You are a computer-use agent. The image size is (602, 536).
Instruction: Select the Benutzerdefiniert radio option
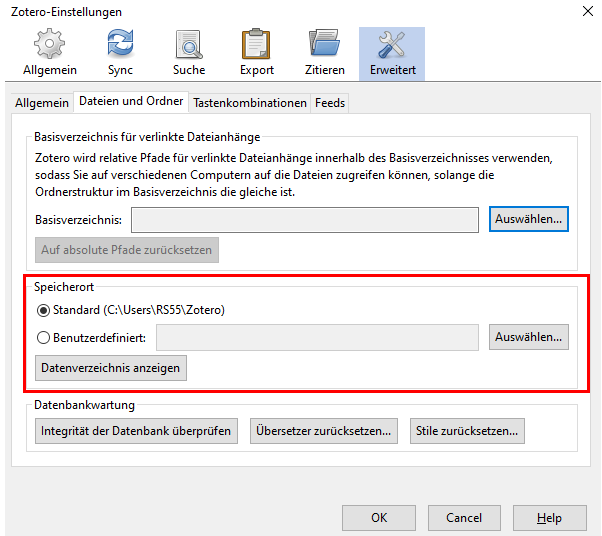click(43, 338)
